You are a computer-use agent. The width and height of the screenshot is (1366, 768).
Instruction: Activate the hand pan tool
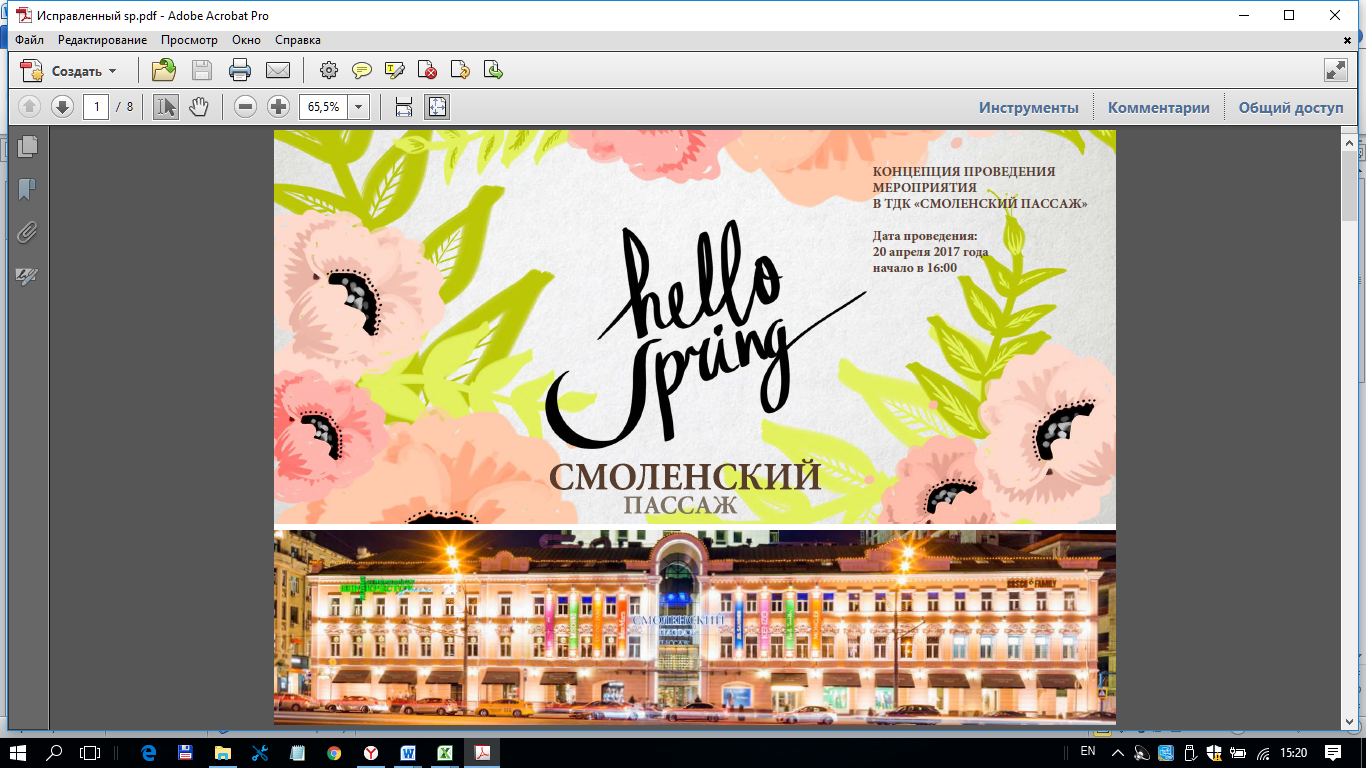click(199, 107)
